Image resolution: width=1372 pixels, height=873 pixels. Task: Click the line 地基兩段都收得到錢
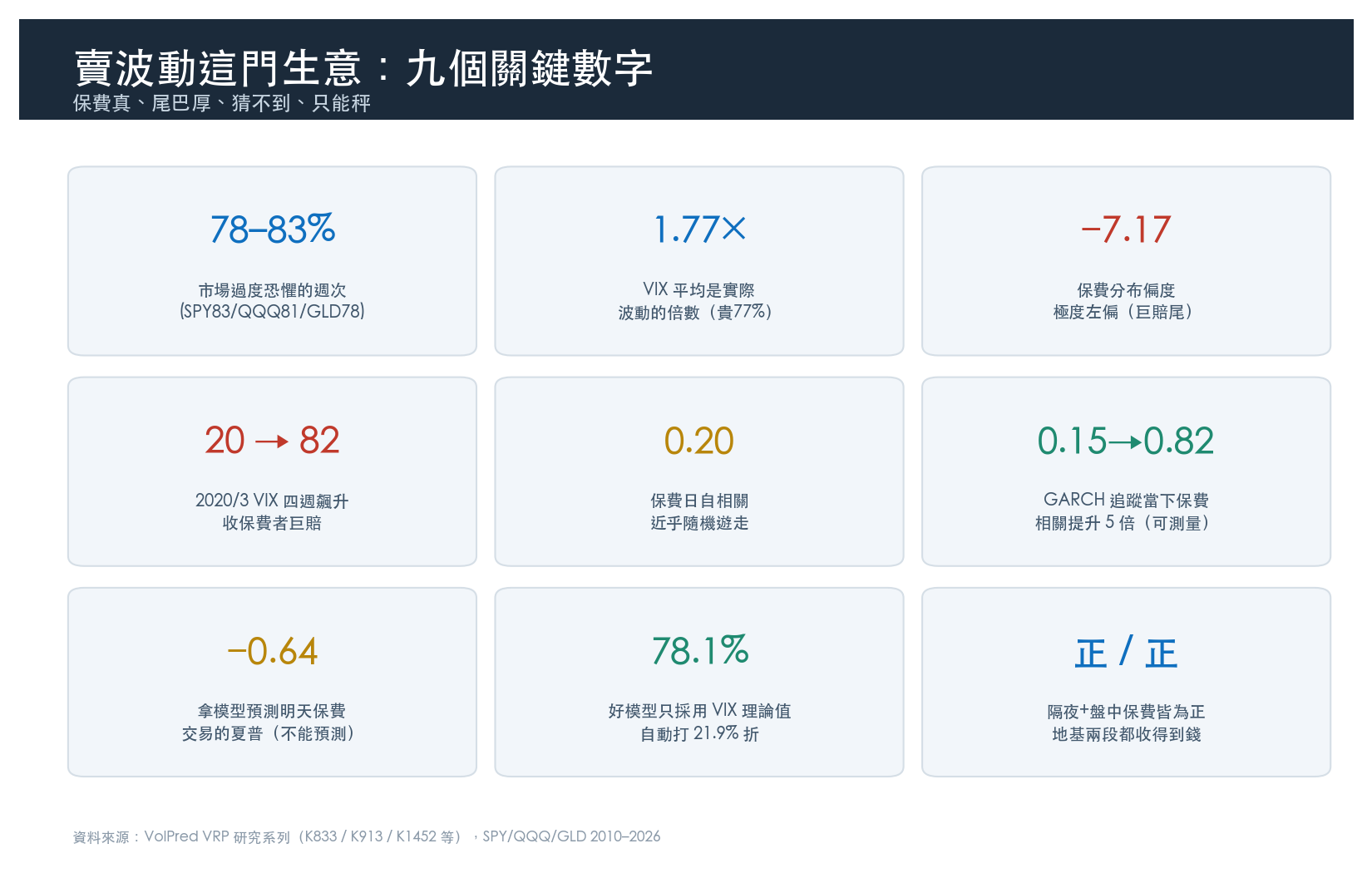pyautogui.click(x=1126, y=734)
